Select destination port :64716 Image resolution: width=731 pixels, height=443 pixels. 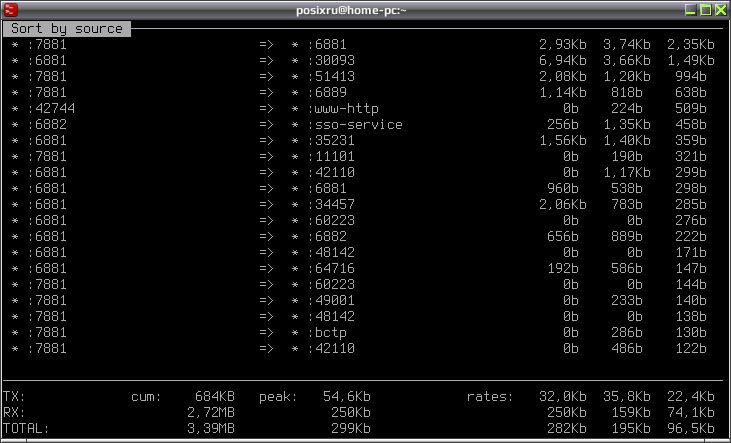click(331, 268)
